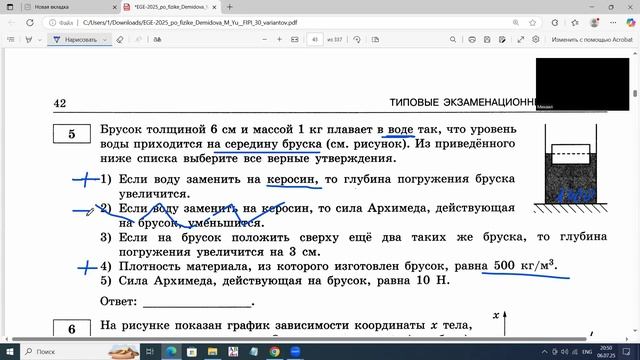Click the address bar with PDF path
Viewport: 640px width, 360px height.
point(190,23)
